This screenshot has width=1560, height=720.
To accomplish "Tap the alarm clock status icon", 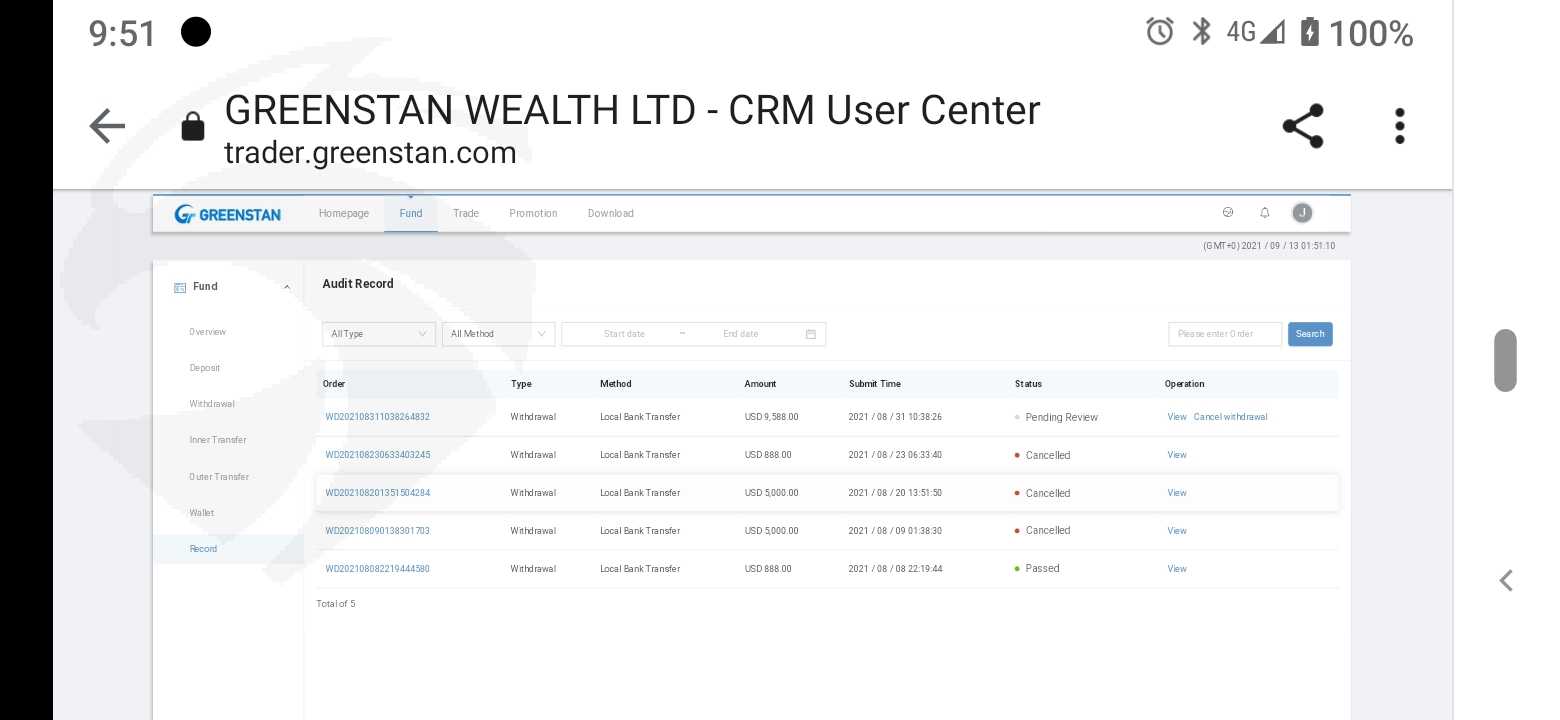I will tap(1160, 32).
